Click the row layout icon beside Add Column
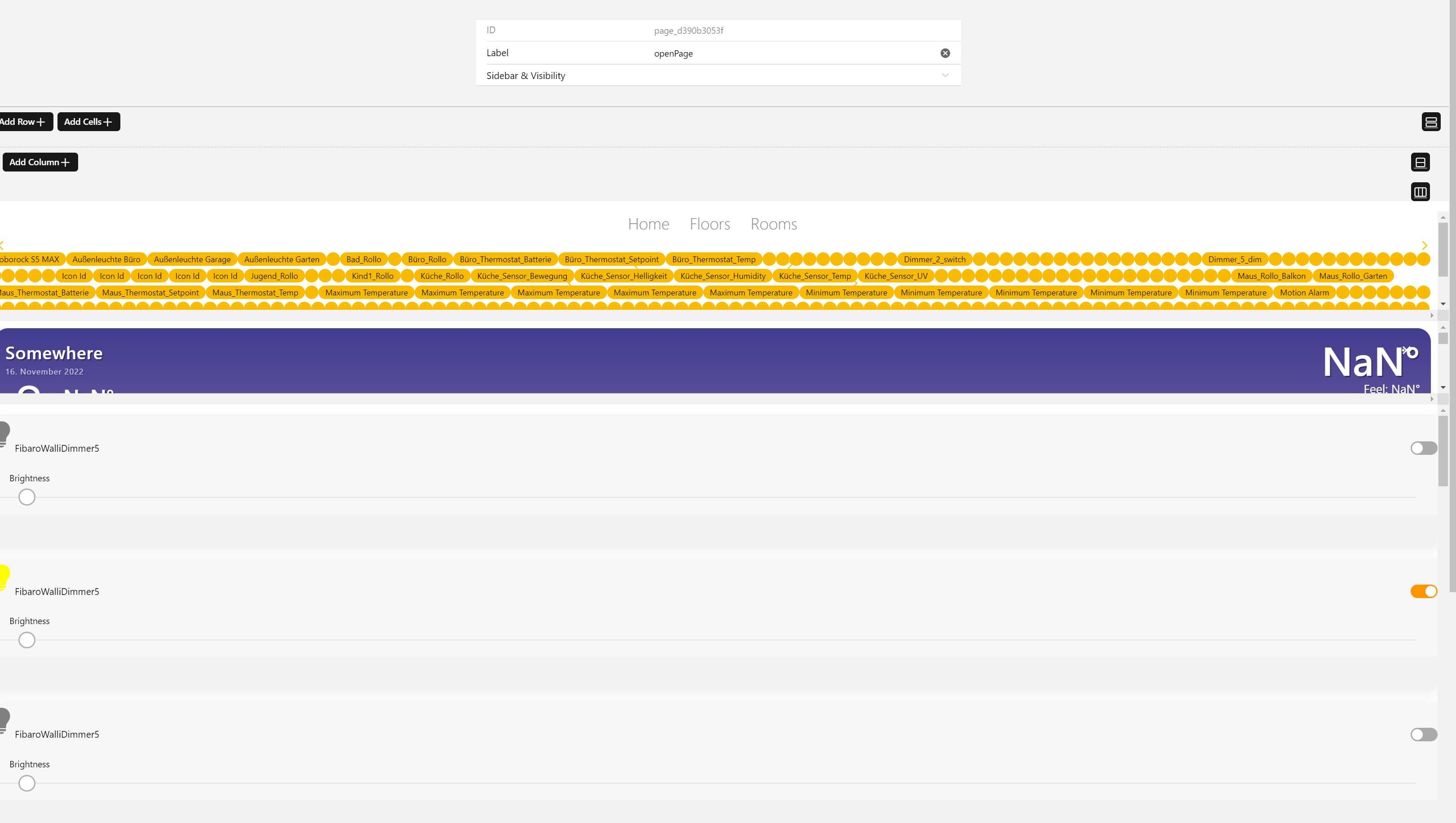 1420,162
